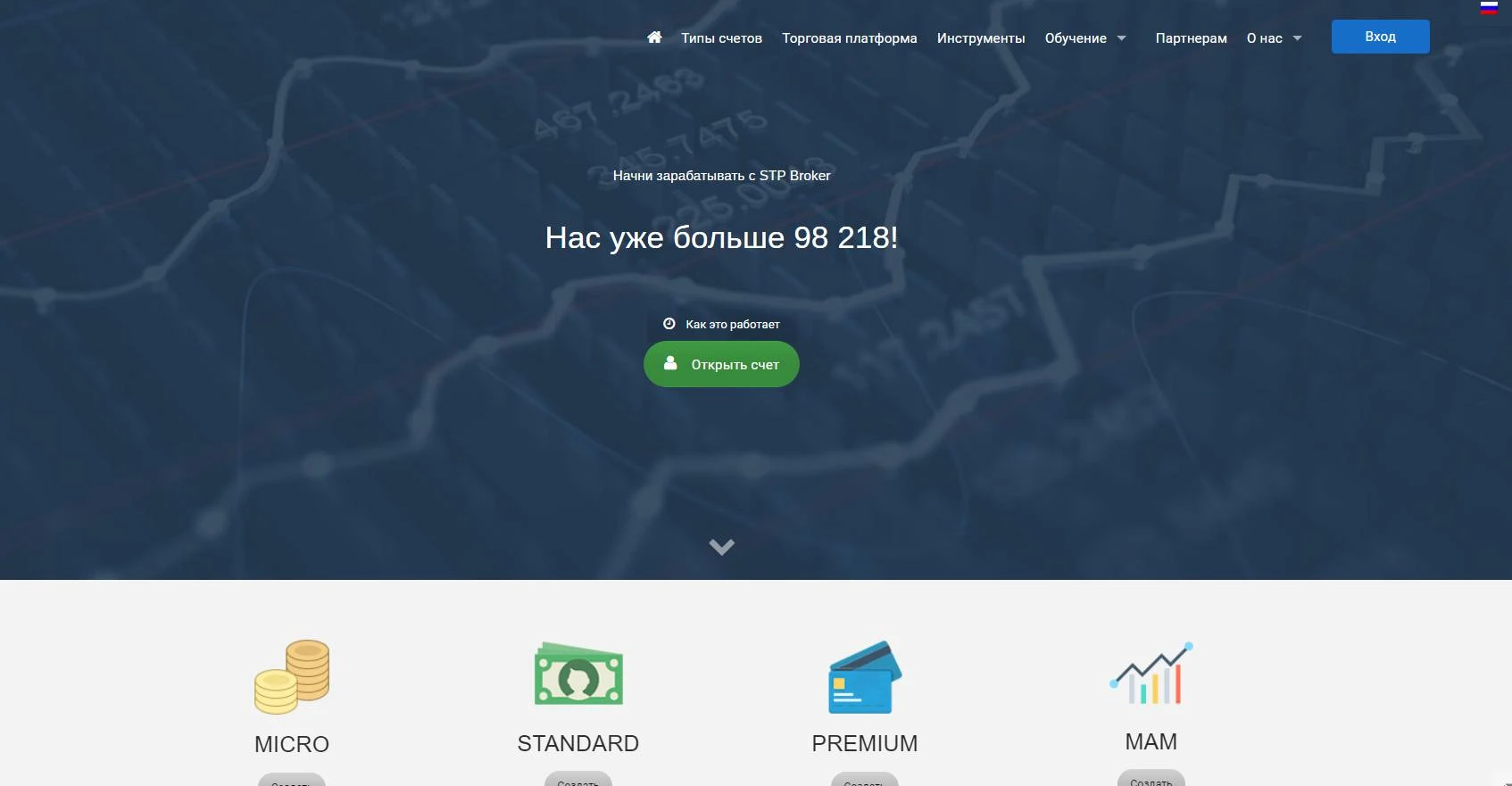Select the MICRO coins icon

pos(292,677)
